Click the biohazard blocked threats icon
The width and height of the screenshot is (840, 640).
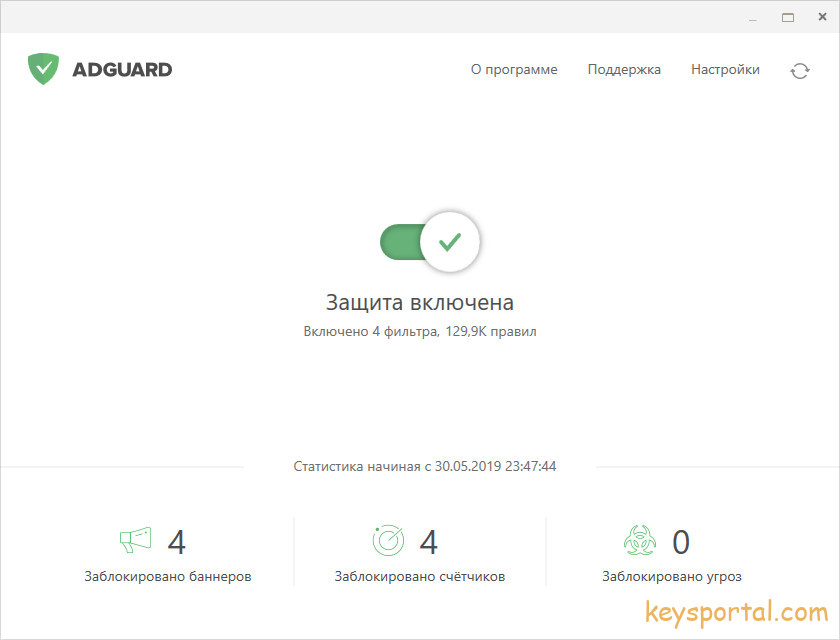tap(638, 541)
